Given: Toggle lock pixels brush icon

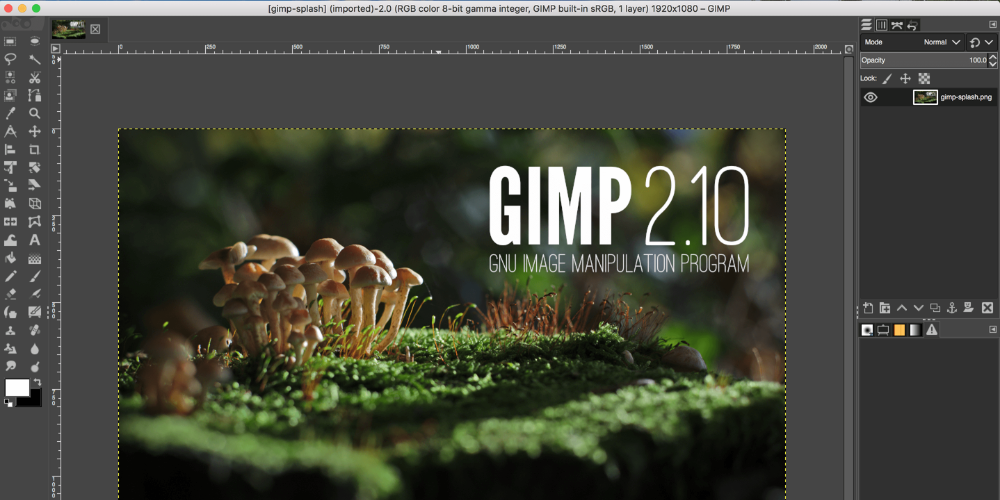Looking at the screenshot, I should pyautogui.click(x=887, y=78).
